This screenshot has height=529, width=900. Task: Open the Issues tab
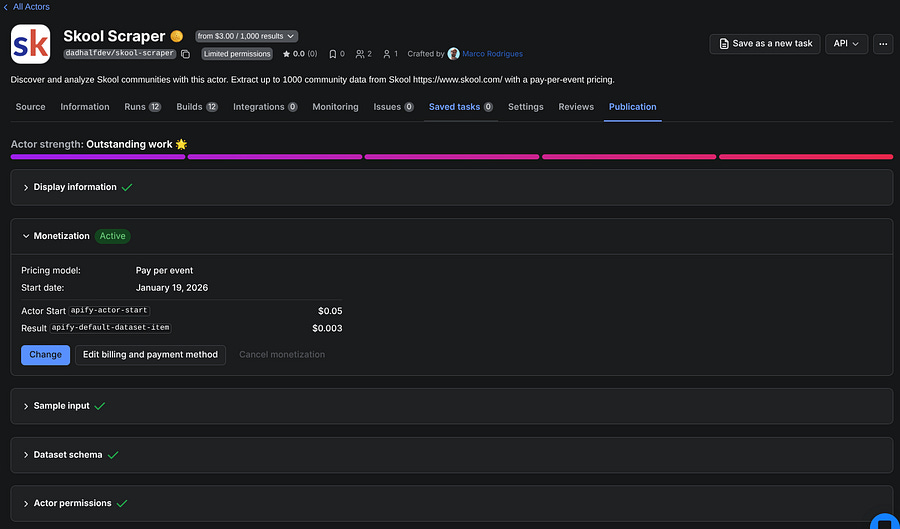(393, 107)
